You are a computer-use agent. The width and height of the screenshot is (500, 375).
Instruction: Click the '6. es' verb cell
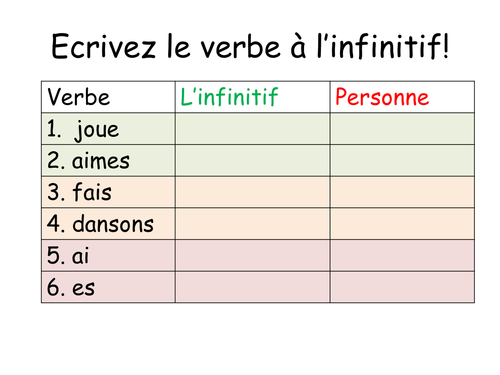[x=108, y=287]
